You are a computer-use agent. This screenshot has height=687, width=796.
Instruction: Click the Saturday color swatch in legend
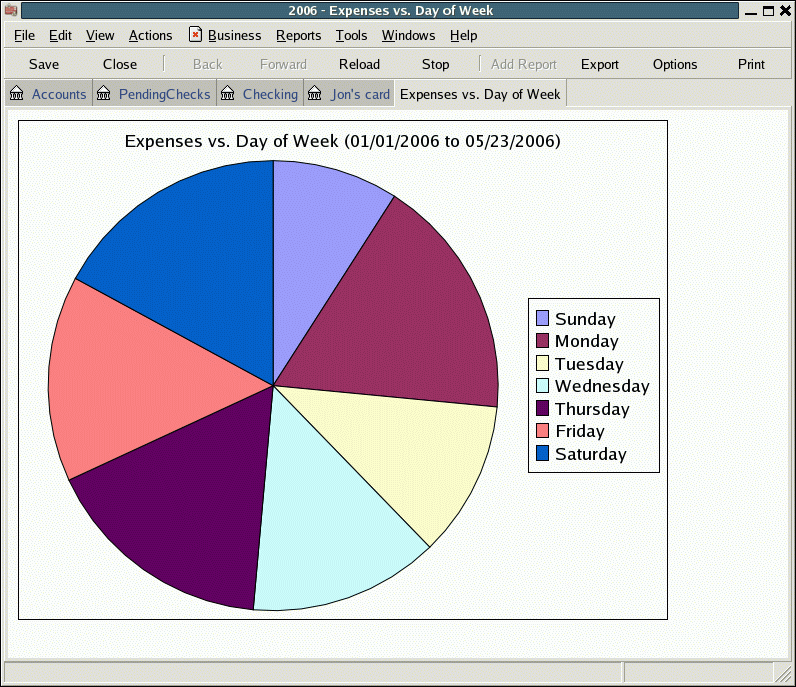tap(543, 453)
